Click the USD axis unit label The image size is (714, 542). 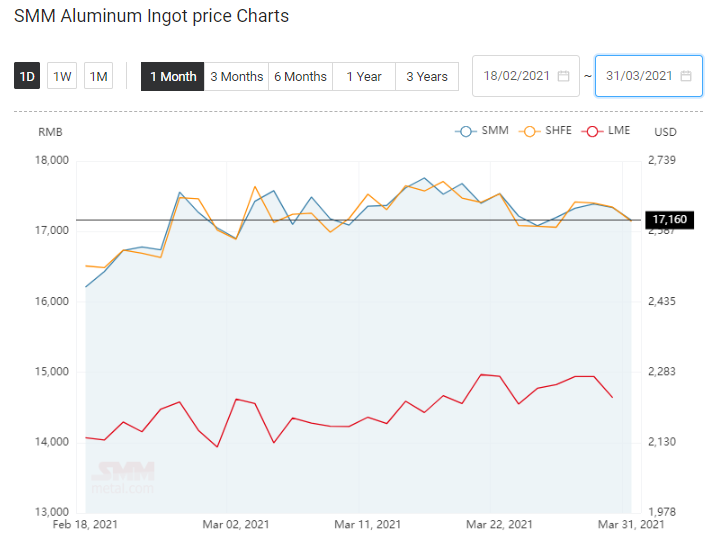[x=665, y=132]
